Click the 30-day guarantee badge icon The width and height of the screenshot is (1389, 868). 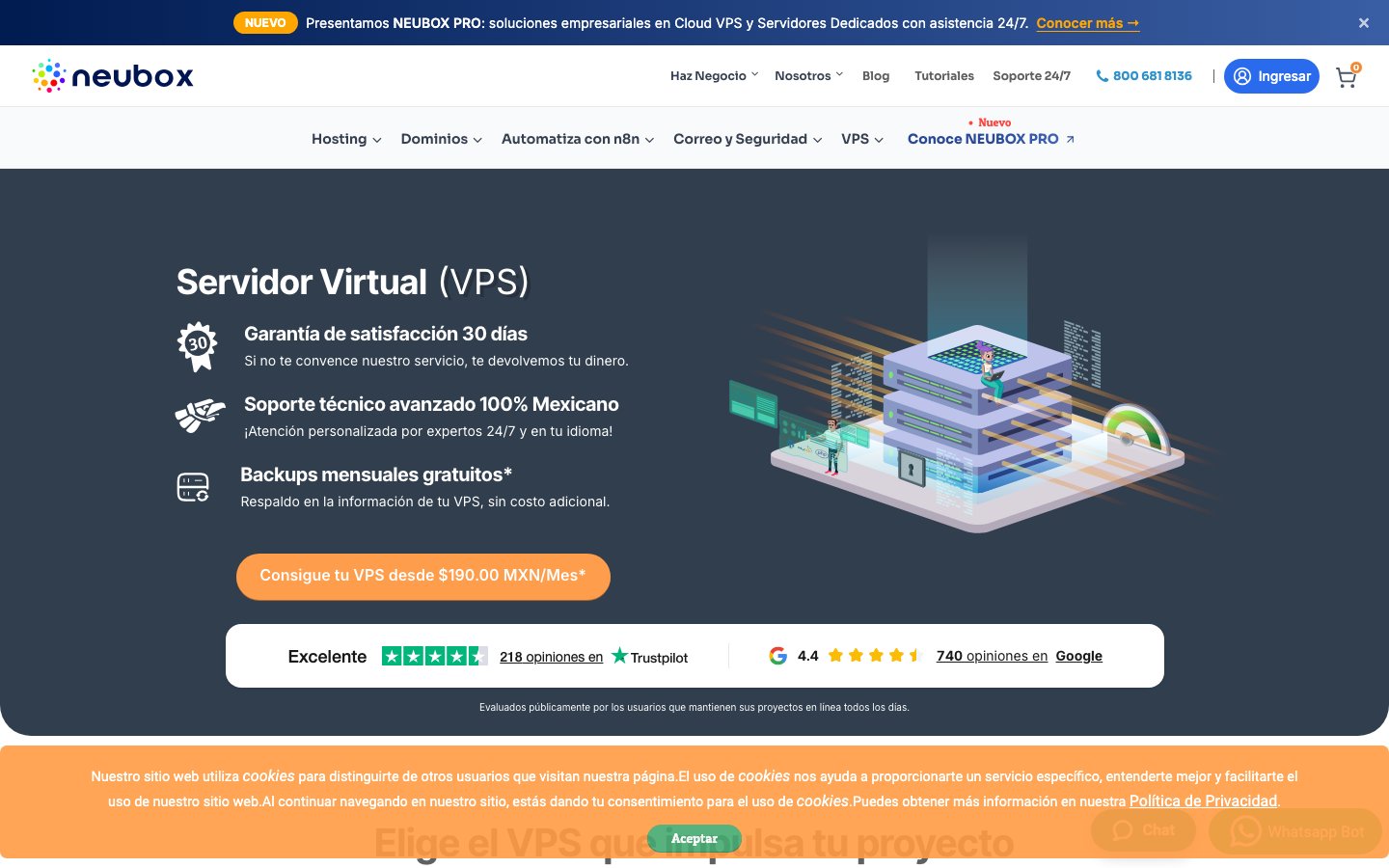(198, 346)
